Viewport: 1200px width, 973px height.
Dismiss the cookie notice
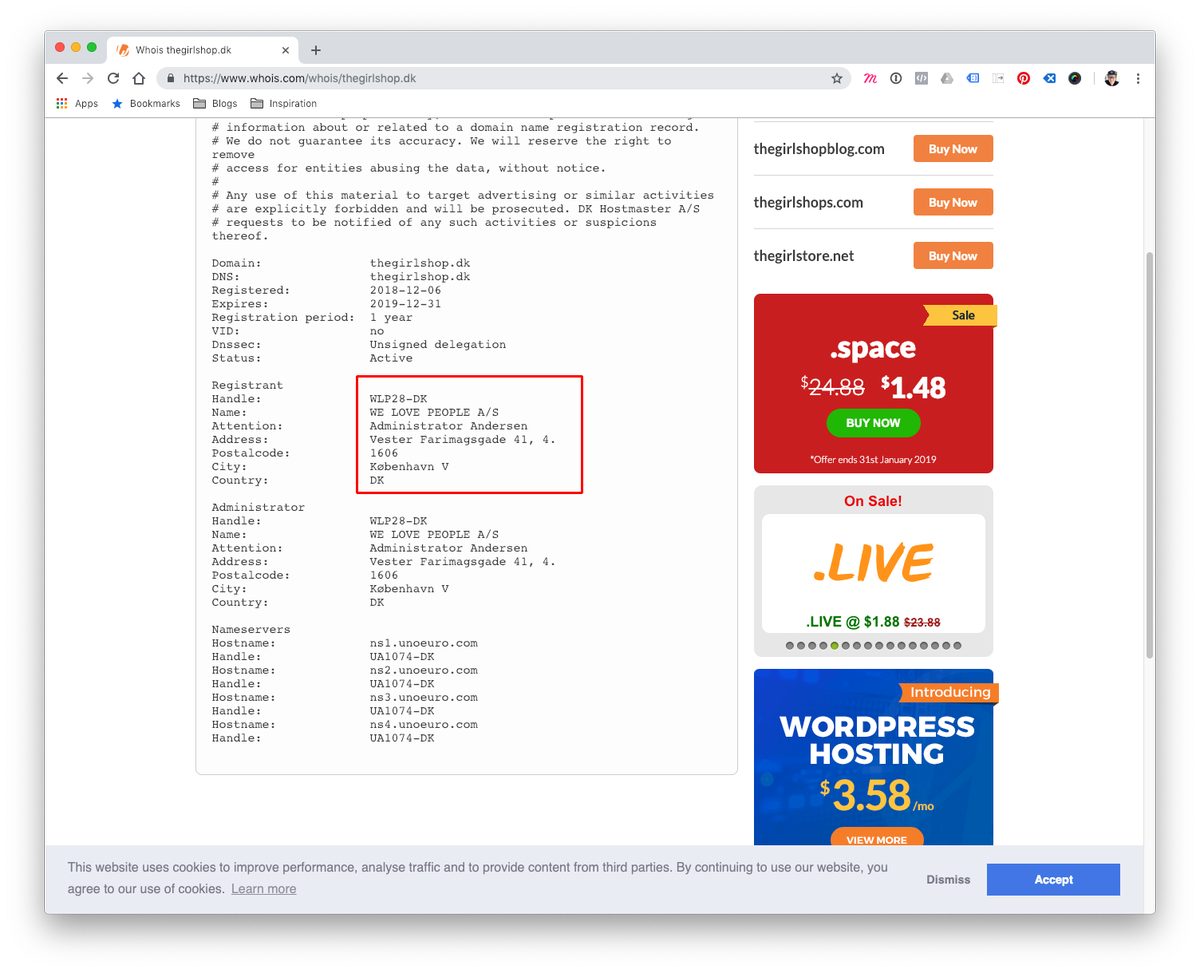[948, 880]
